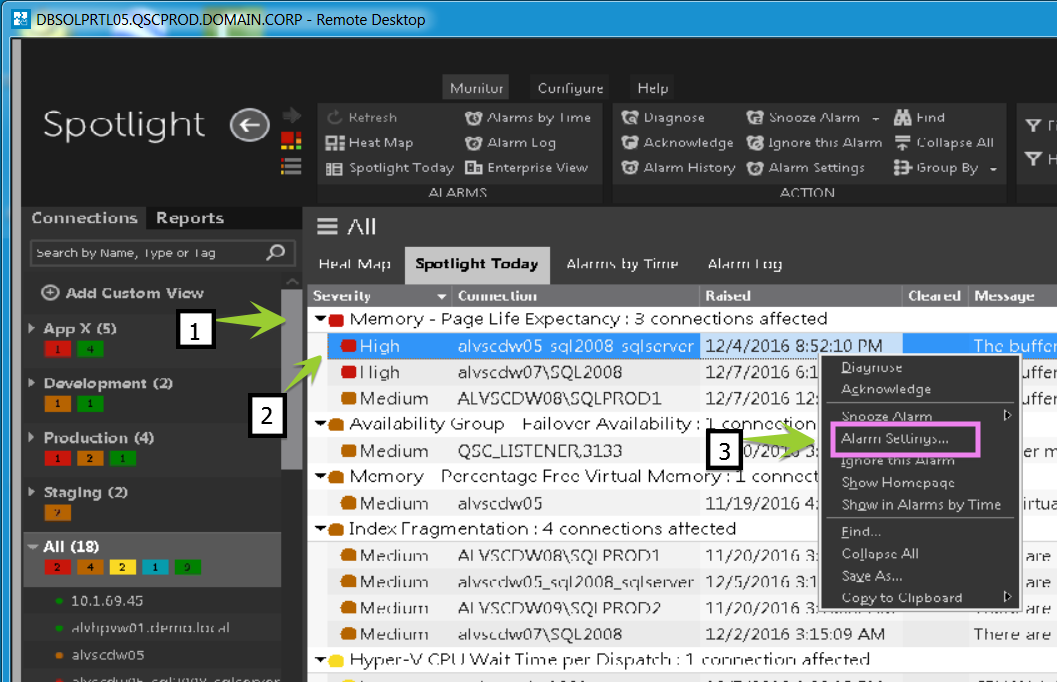Collapse the All (18) group

point(32,547)
